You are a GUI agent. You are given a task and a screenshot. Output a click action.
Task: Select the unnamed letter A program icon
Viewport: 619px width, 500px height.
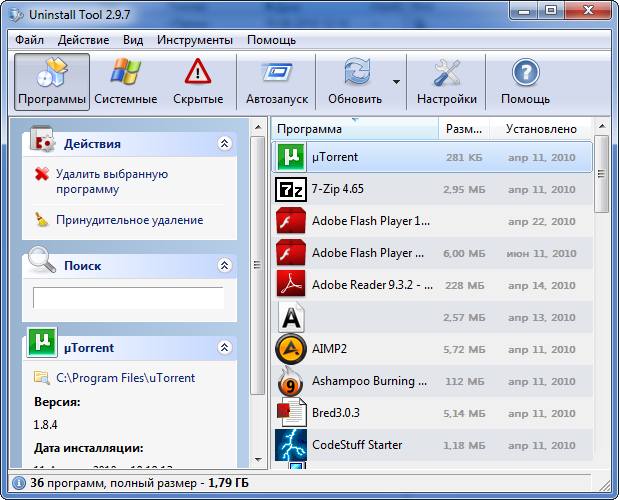click(x=291, y=317)
